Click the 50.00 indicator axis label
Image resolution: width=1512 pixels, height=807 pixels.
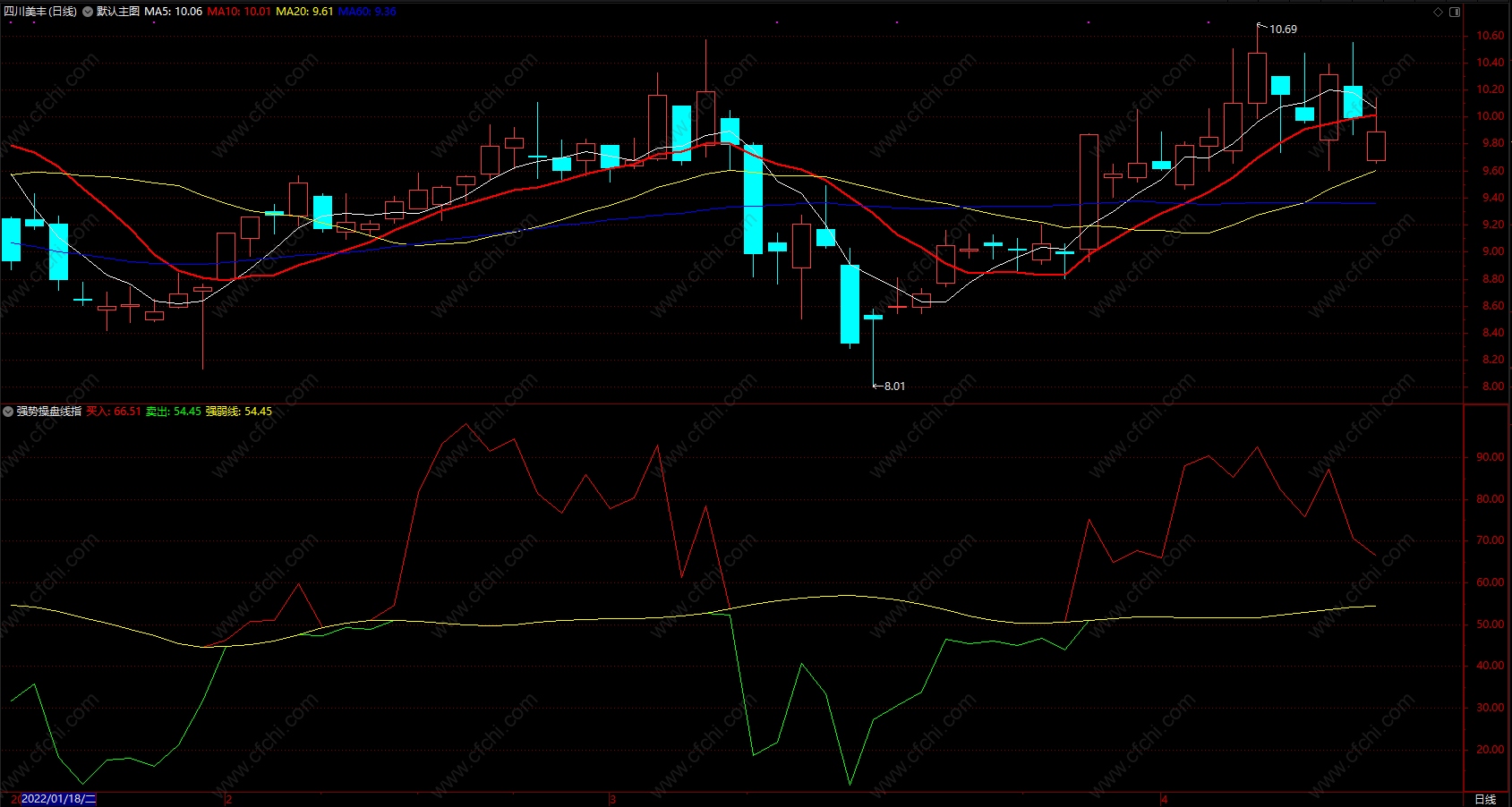[x=1491, y=624]
